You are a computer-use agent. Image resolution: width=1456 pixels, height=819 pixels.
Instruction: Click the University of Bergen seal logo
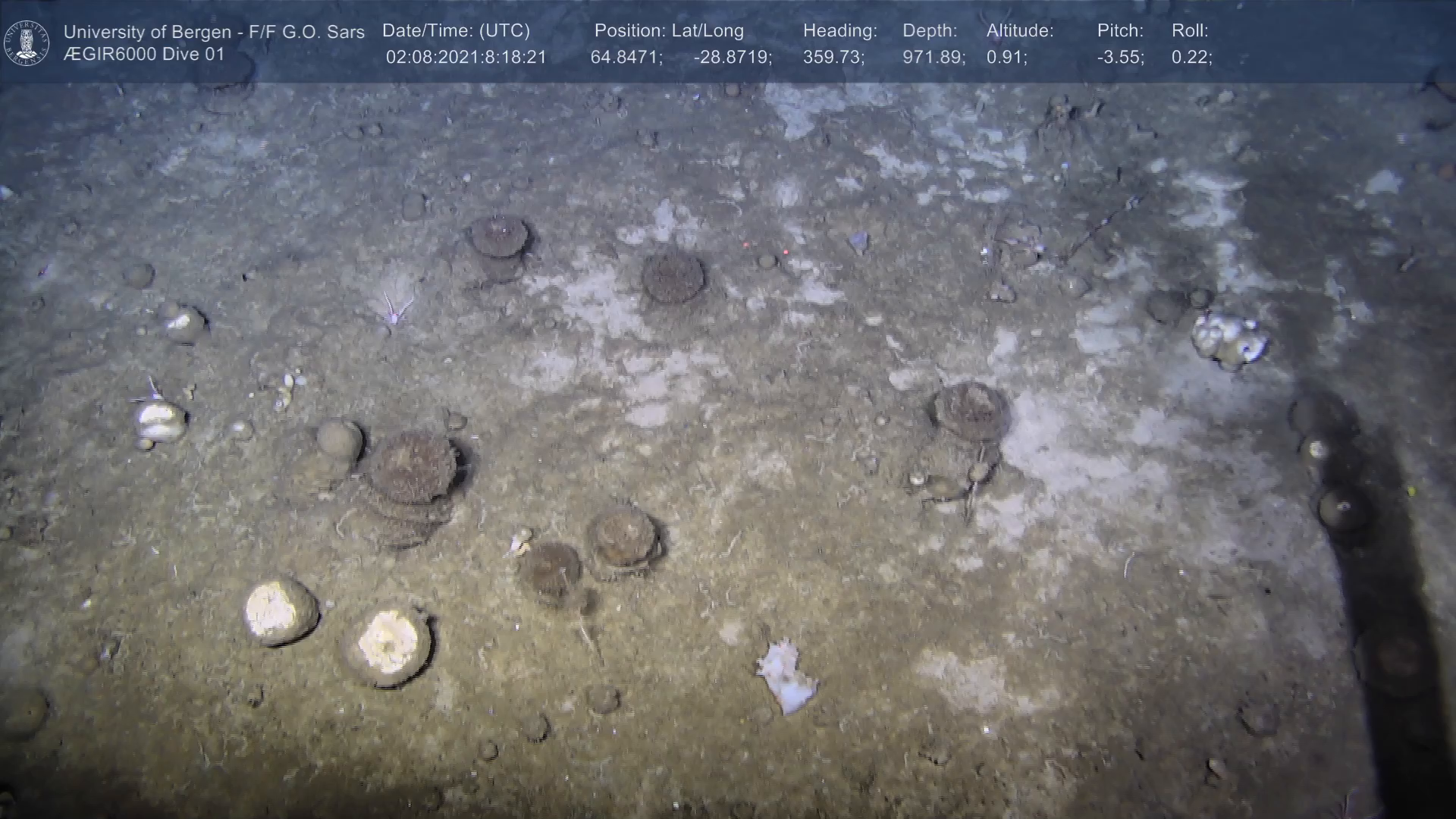coord(27,42)
